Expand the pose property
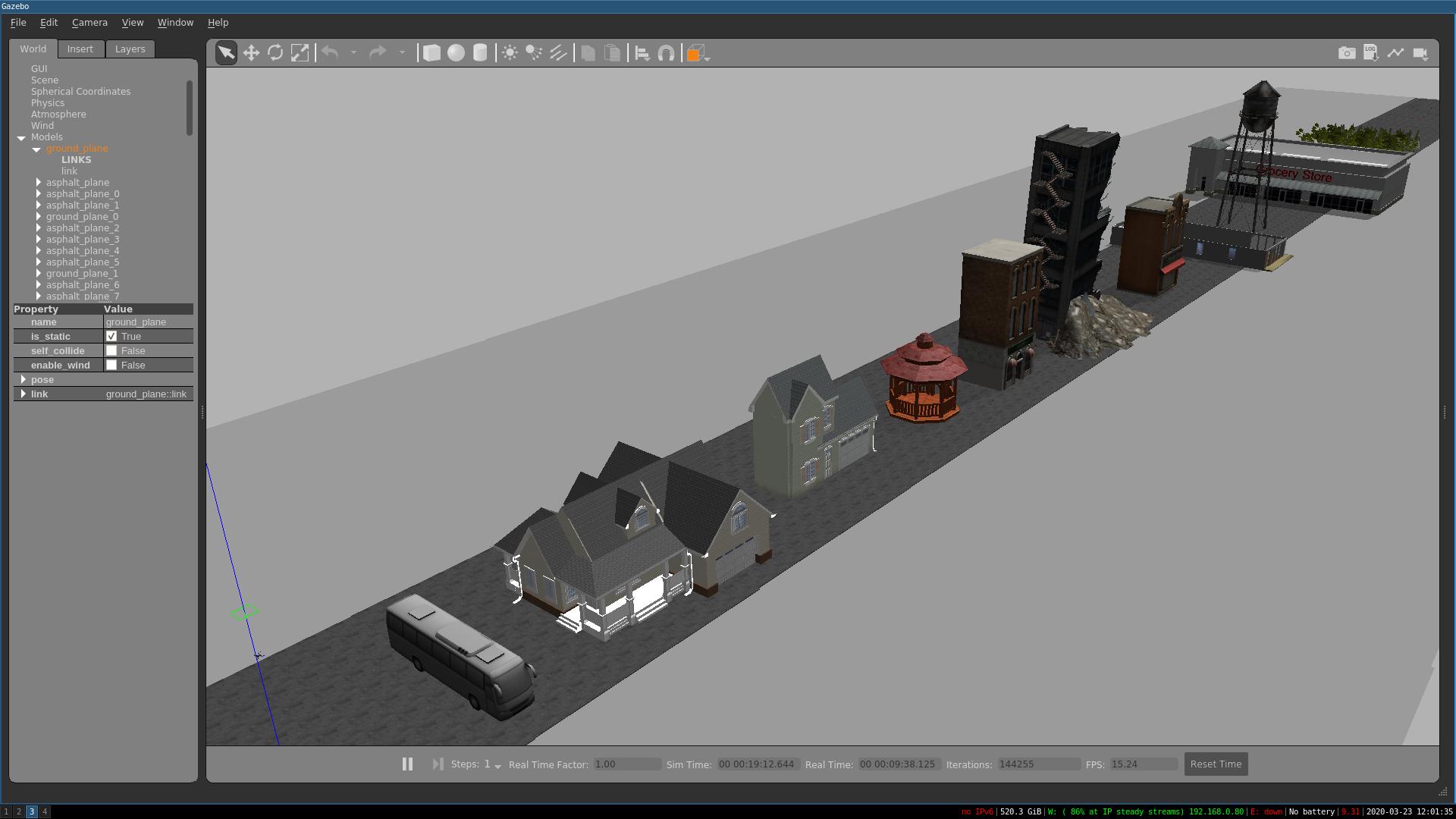This screenshot has width=1456, height=819. point(24,379)
